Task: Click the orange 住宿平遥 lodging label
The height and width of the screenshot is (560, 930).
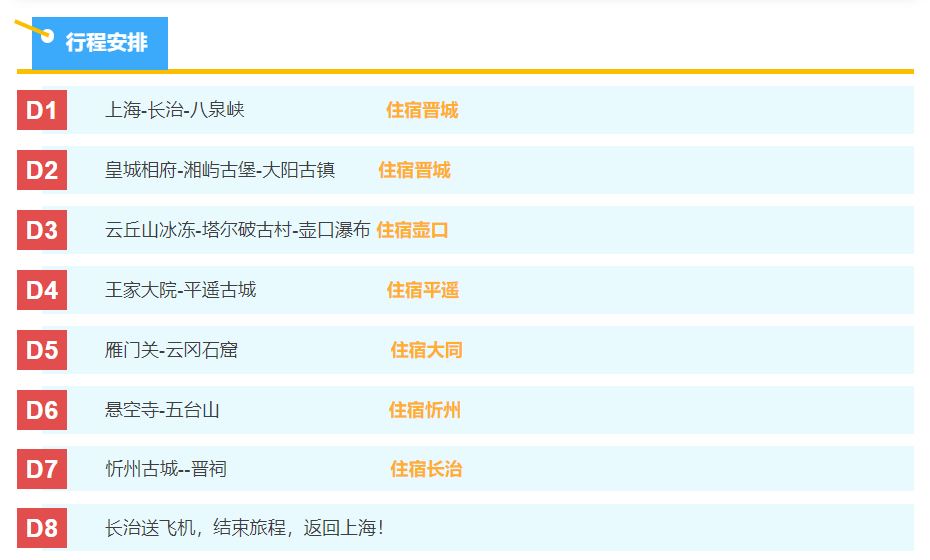Action: coord(423,290)
